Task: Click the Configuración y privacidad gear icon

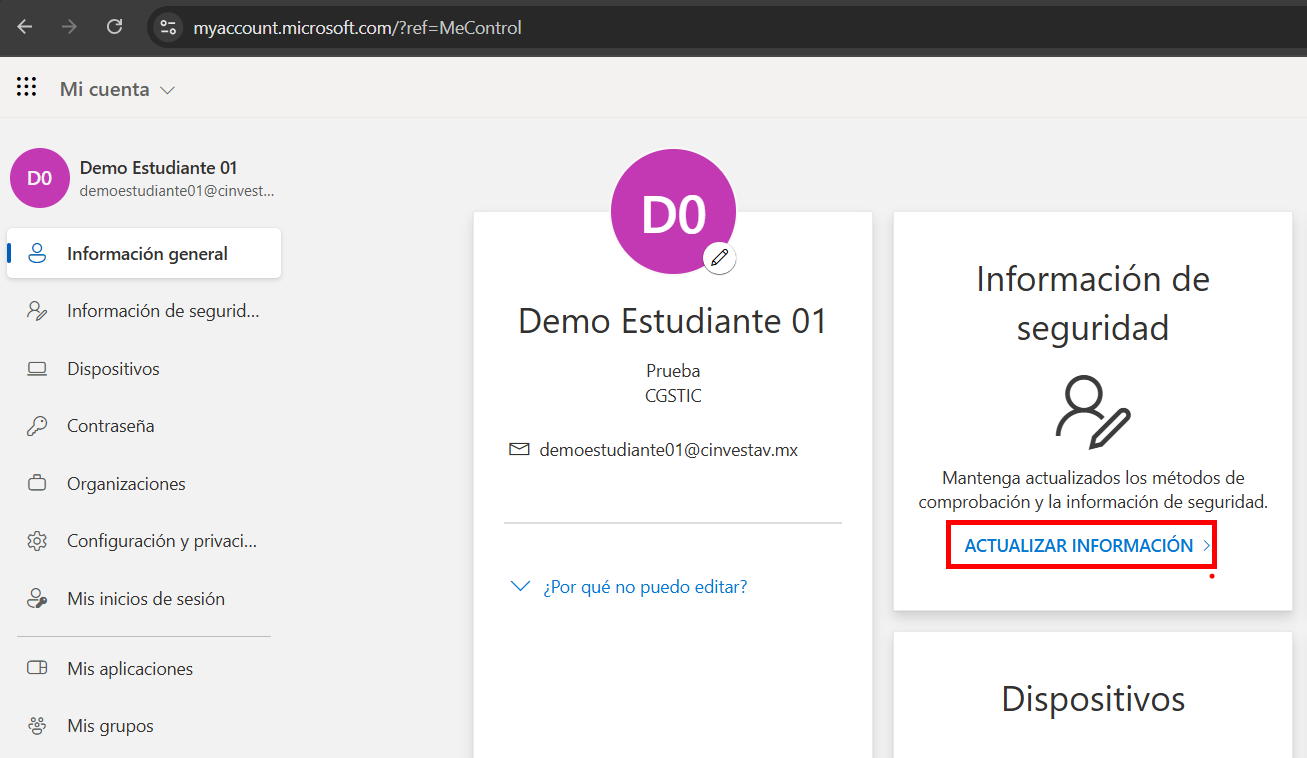Action: tap(37, 541)
